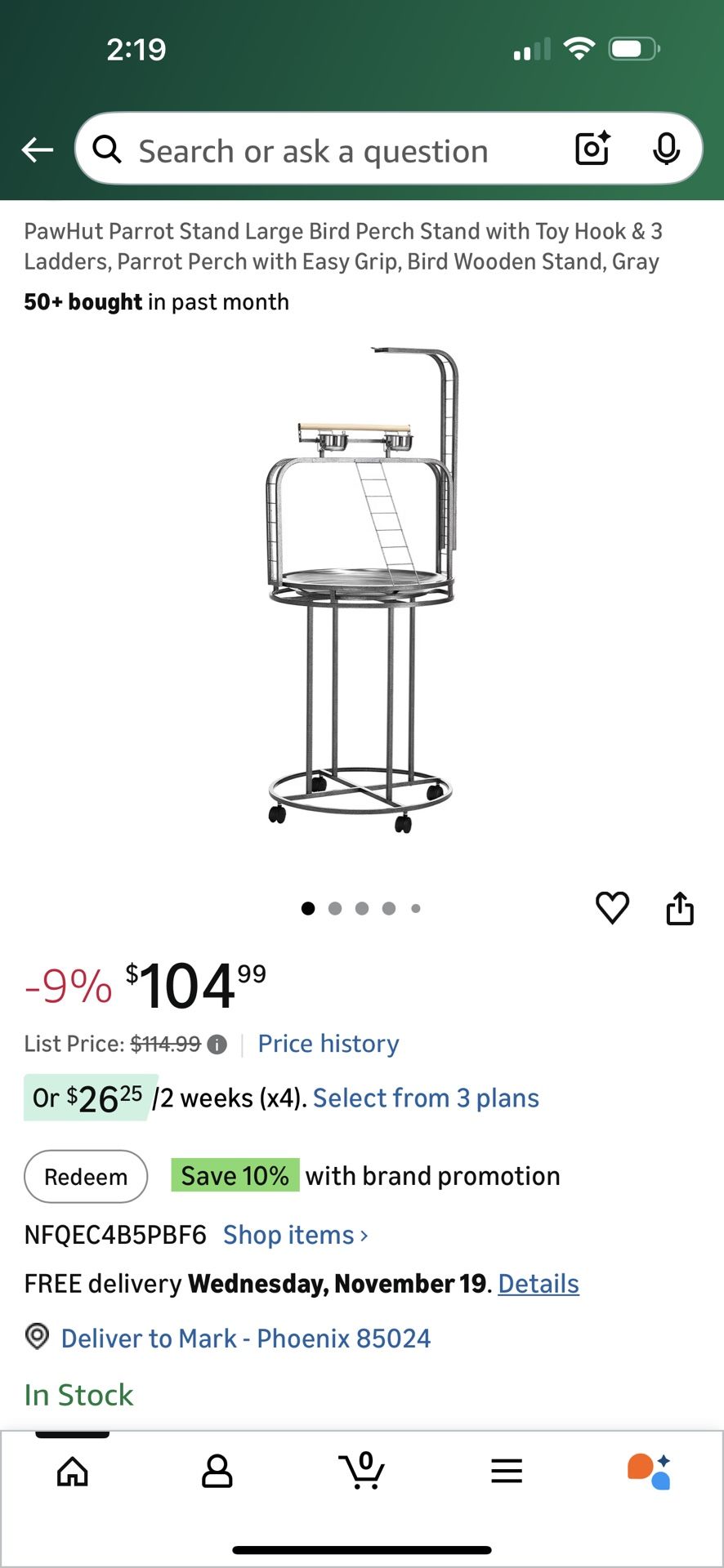Open the shopping cart

362,1472
